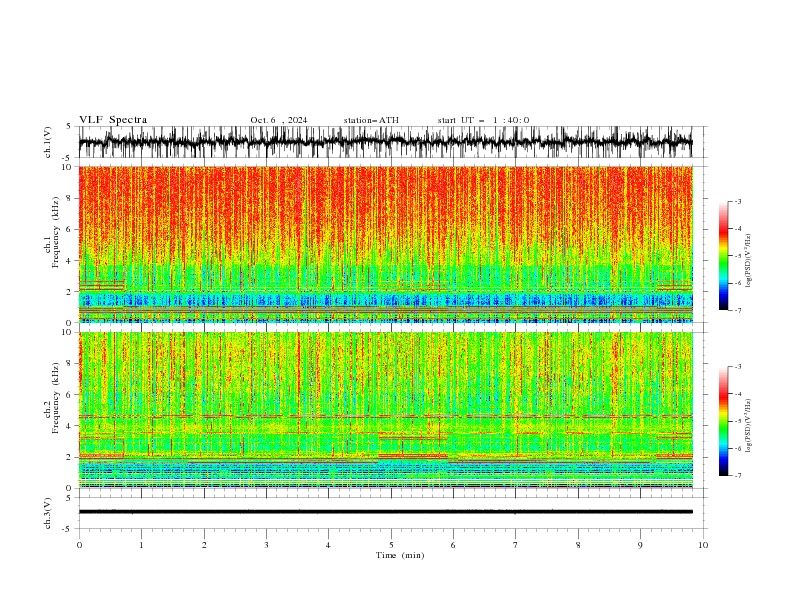The image size is (792, 612).
Task: Click the "start UT = 1:40:0" text
Action: click(x=483, y=120)
